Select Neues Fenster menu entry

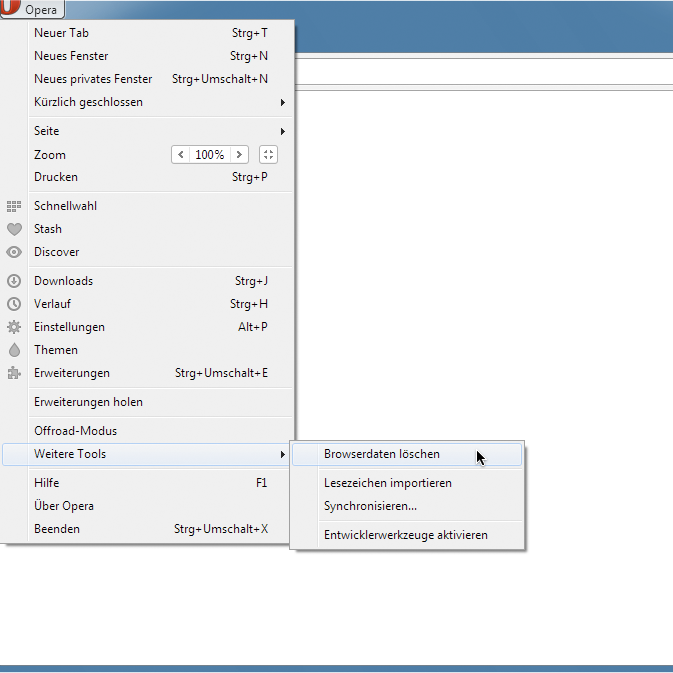click(148, 56)
